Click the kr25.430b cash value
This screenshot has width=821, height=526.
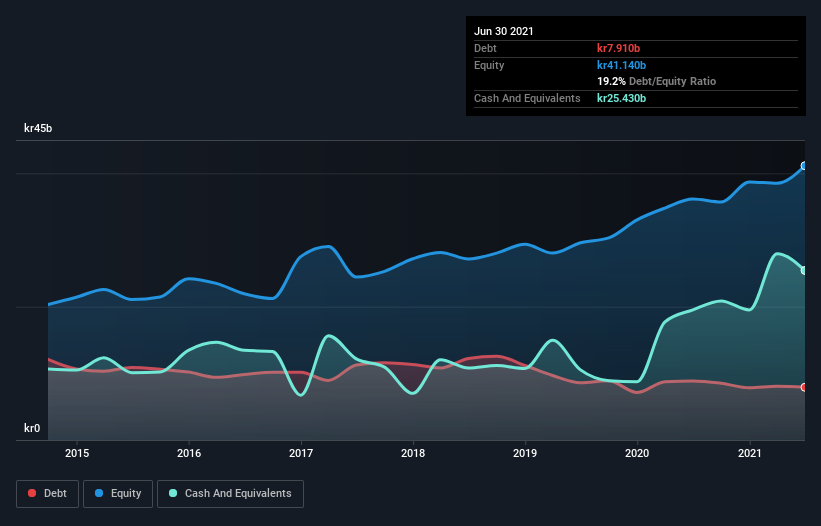[622, 98]
